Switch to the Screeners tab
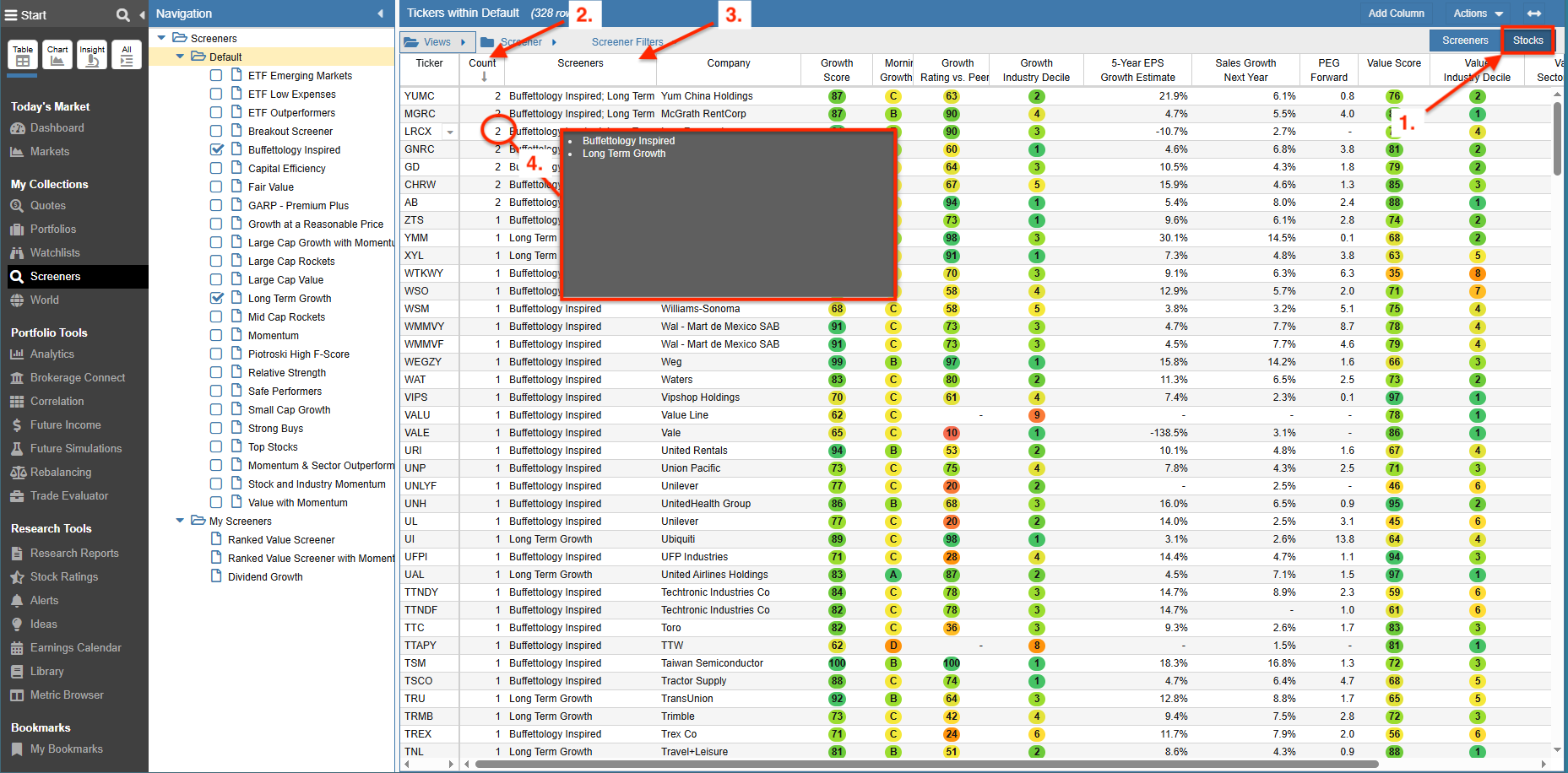 pos(1465,41)
